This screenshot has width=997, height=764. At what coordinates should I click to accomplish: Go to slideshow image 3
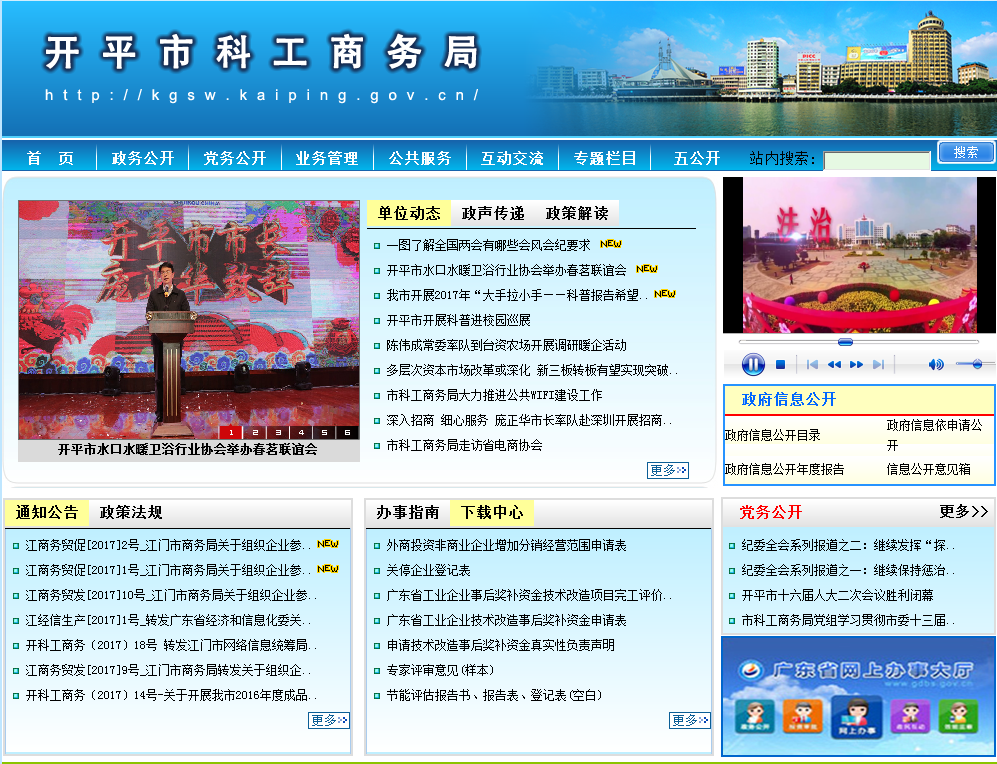(278, 432)
